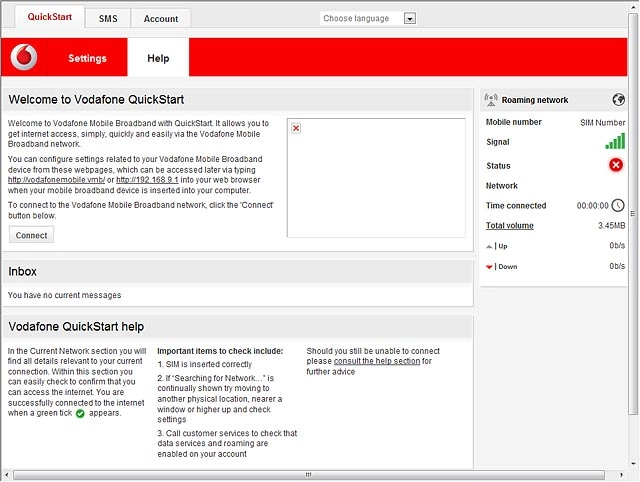
Task: Click '1. SIM is inserted correctly' item
Action: [205, 364]
